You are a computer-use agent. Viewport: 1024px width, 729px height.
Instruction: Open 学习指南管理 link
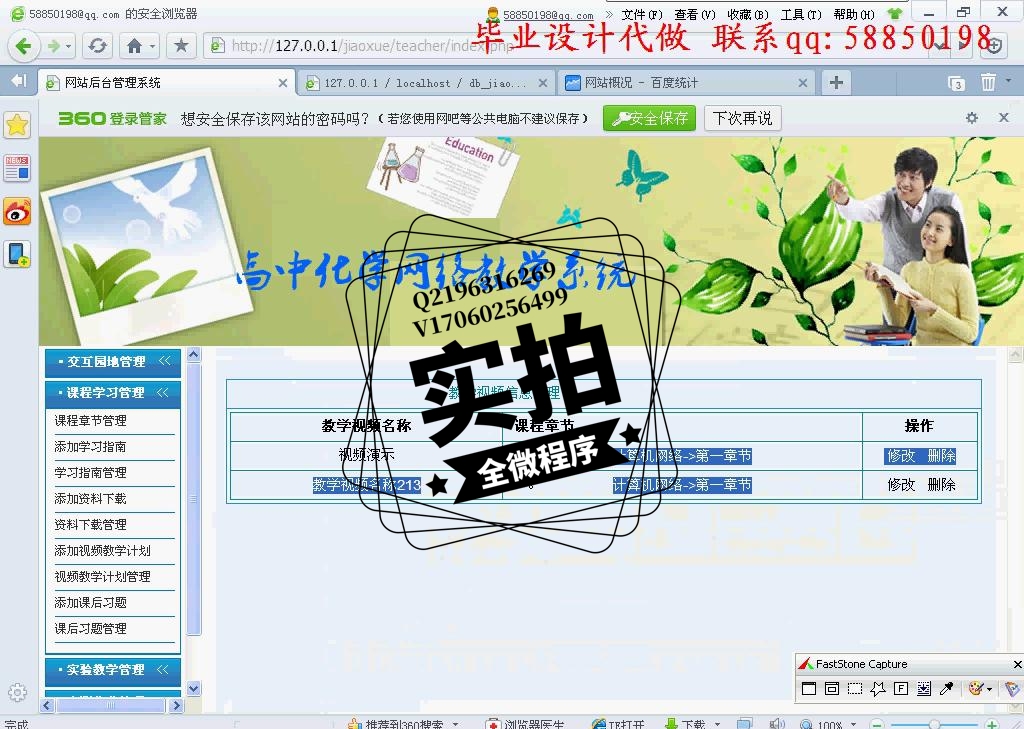pyautogui.click(x=90, y=473)
